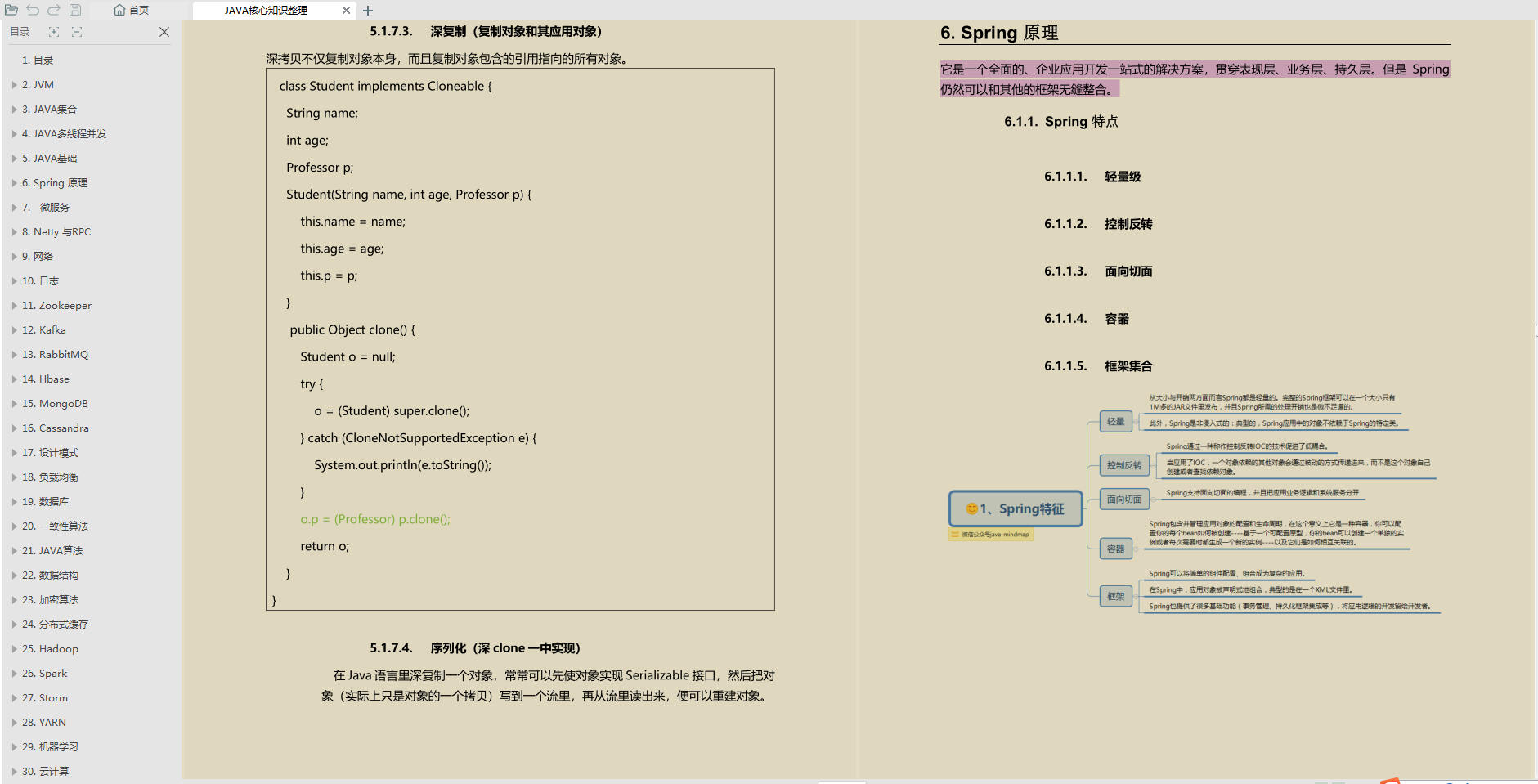The width and height of the screenshot is (1538, 784).
Task: Open 21. JAVA算法 outline entry
Action: point(52,551)
